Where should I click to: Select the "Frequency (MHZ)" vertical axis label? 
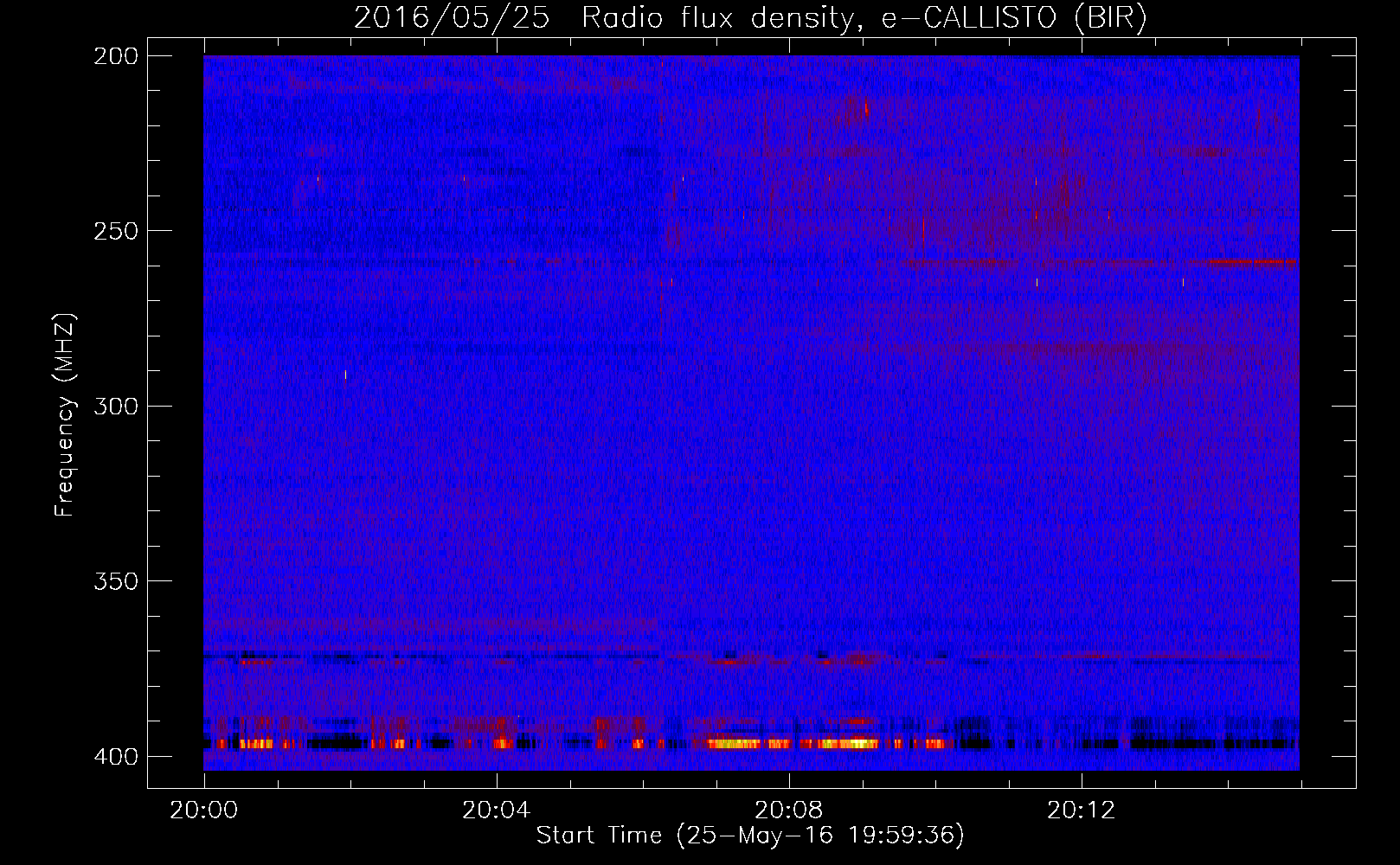click(65, 415)
